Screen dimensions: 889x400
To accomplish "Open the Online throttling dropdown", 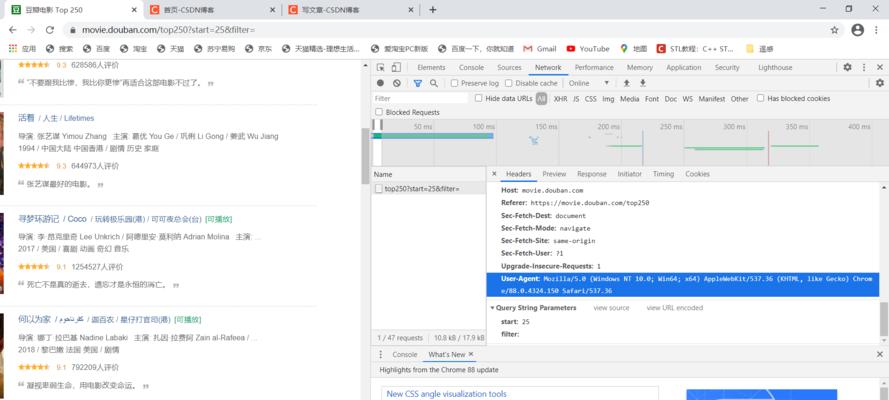I will pos(589,83).
